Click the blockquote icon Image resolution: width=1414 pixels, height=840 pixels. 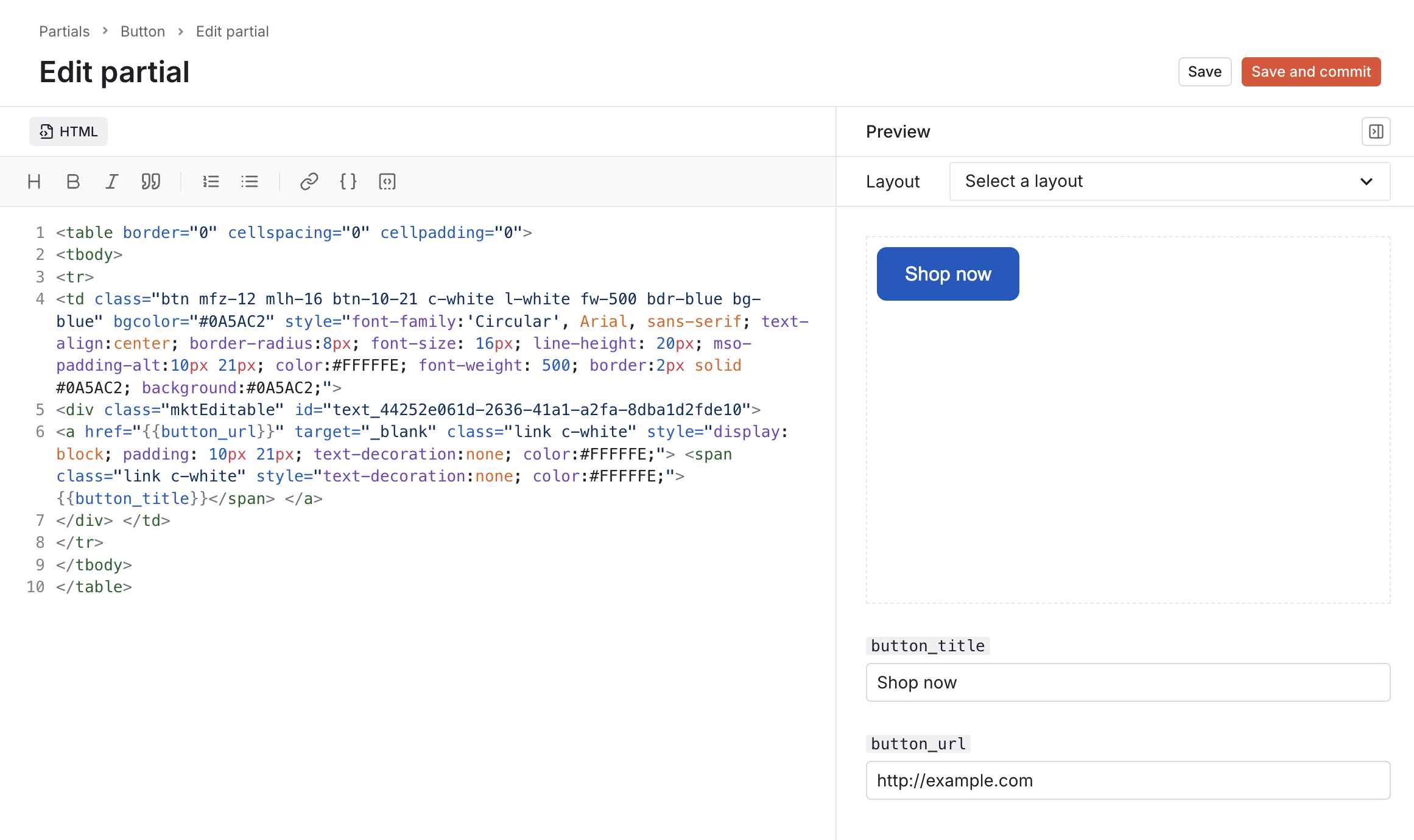pos(151,182)
